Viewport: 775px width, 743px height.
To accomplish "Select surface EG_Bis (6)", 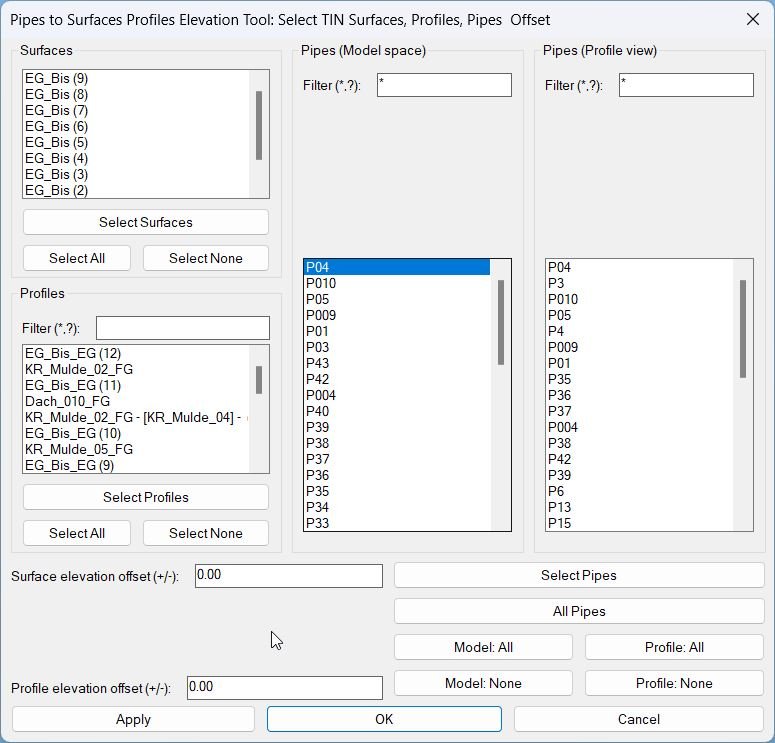I will click(136, 126).
